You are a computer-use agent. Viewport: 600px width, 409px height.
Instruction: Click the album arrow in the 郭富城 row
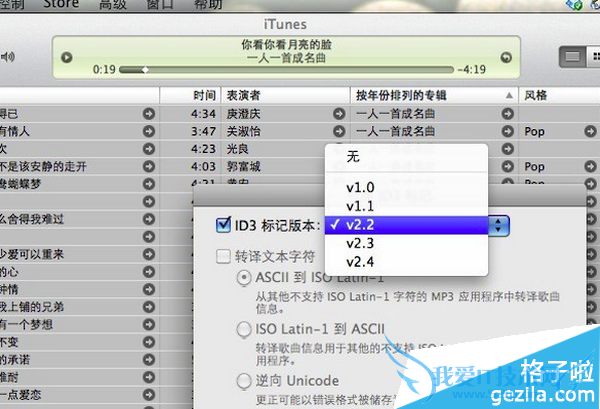[507, 166]
